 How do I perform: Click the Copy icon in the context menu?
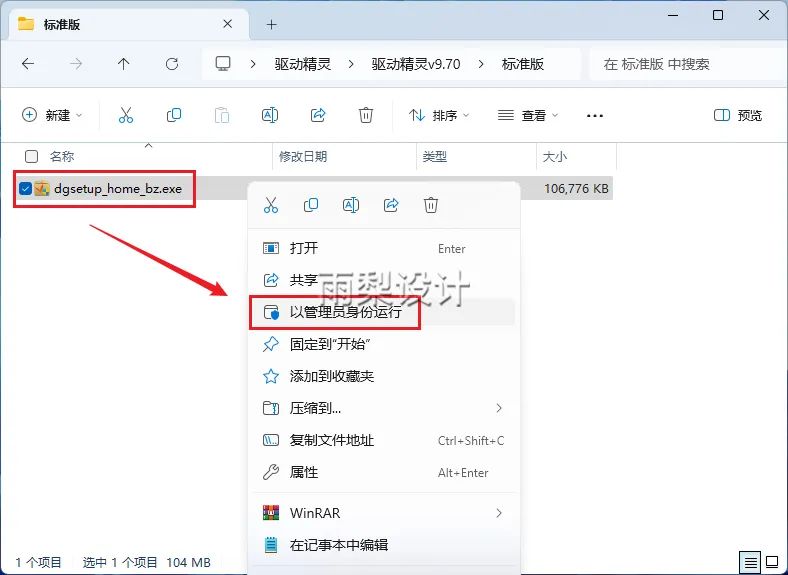[311, 205]
